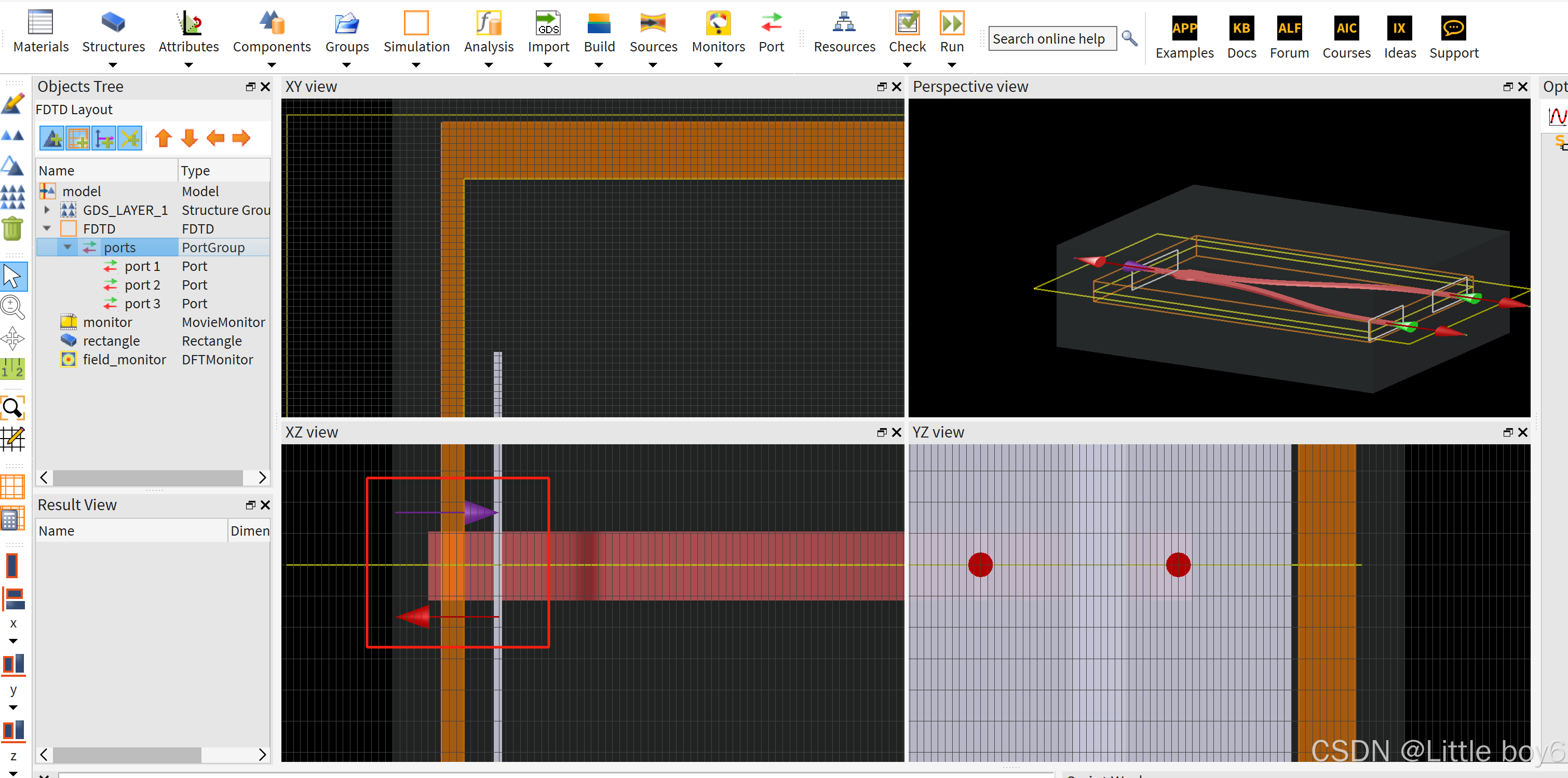The image size is (1568, 778).
Task: Click the Run simulation icon
Action: pos(951,23)
